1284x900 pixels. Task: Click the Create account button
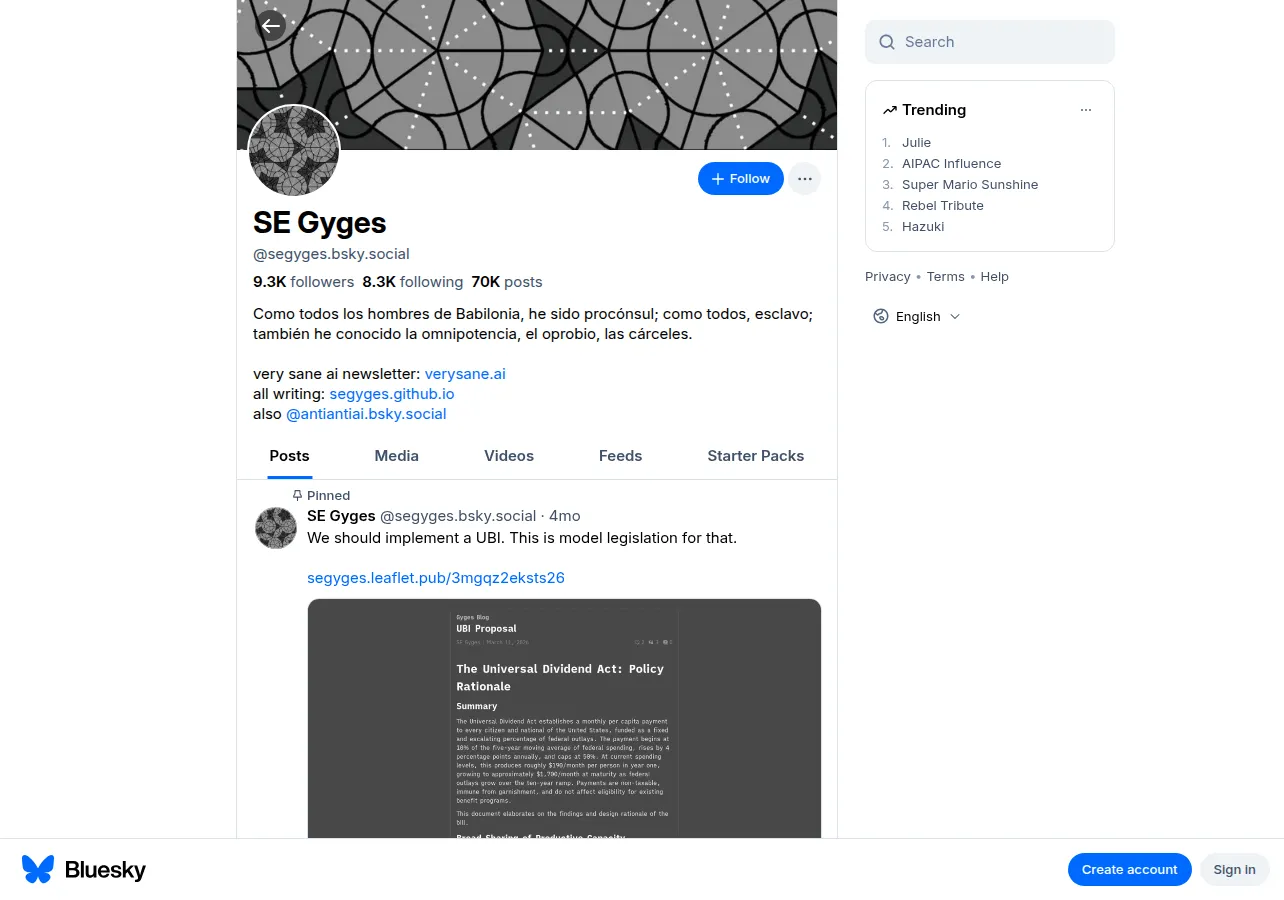[1130, 870]
